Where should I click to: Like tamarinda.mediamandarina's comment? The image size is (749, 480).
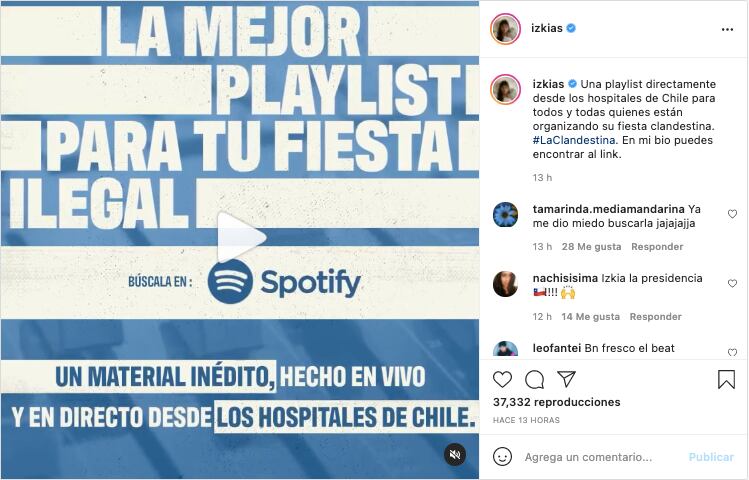(x=732, y=214)
